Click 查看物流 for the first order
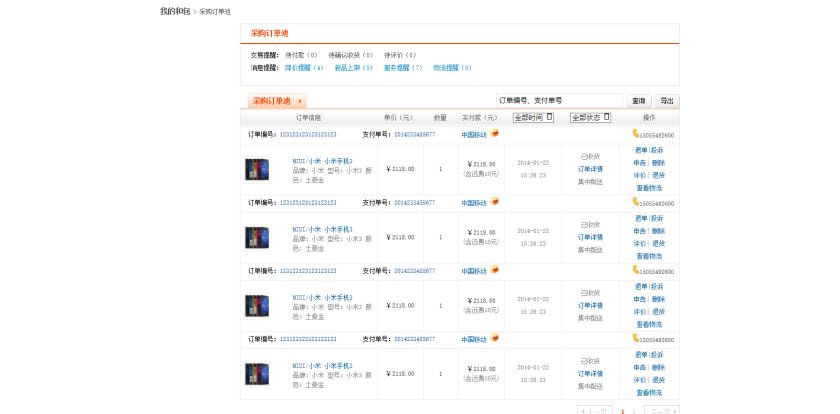 649,188
